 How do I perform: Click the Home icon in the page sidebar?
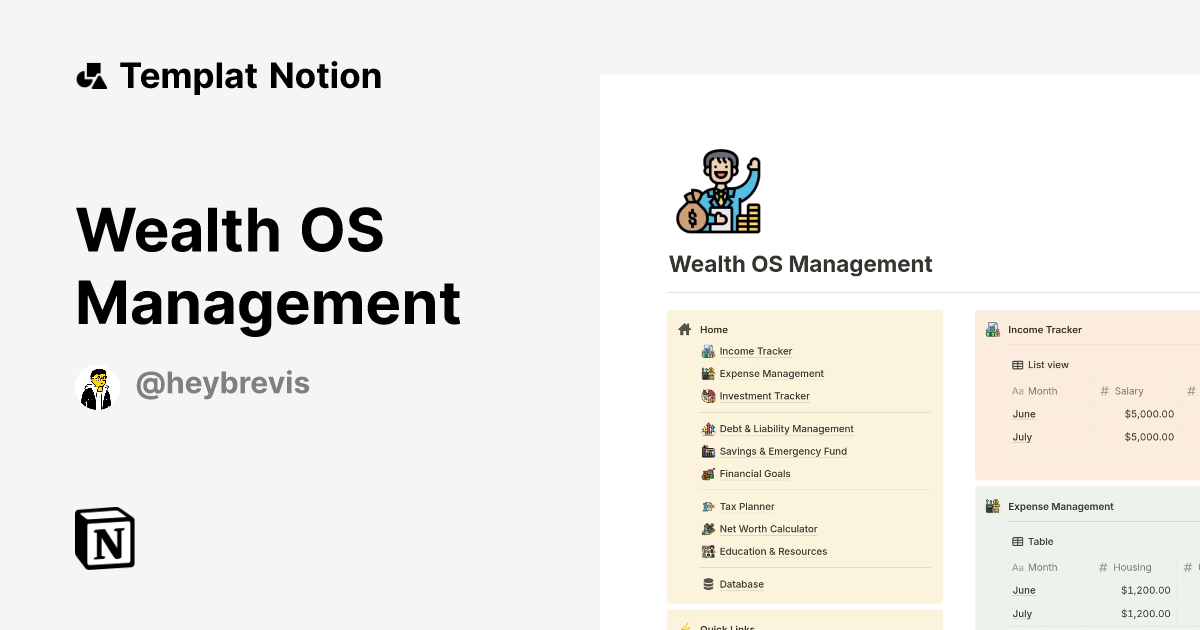(x=686, y=329)
